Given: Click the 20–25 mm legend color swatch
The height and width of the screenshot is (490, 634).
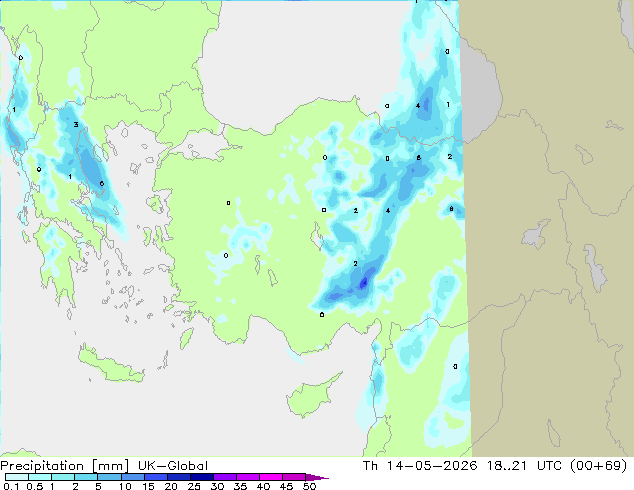Looking at the screenshot, I should pyautogui.click(x=179, y=477).
